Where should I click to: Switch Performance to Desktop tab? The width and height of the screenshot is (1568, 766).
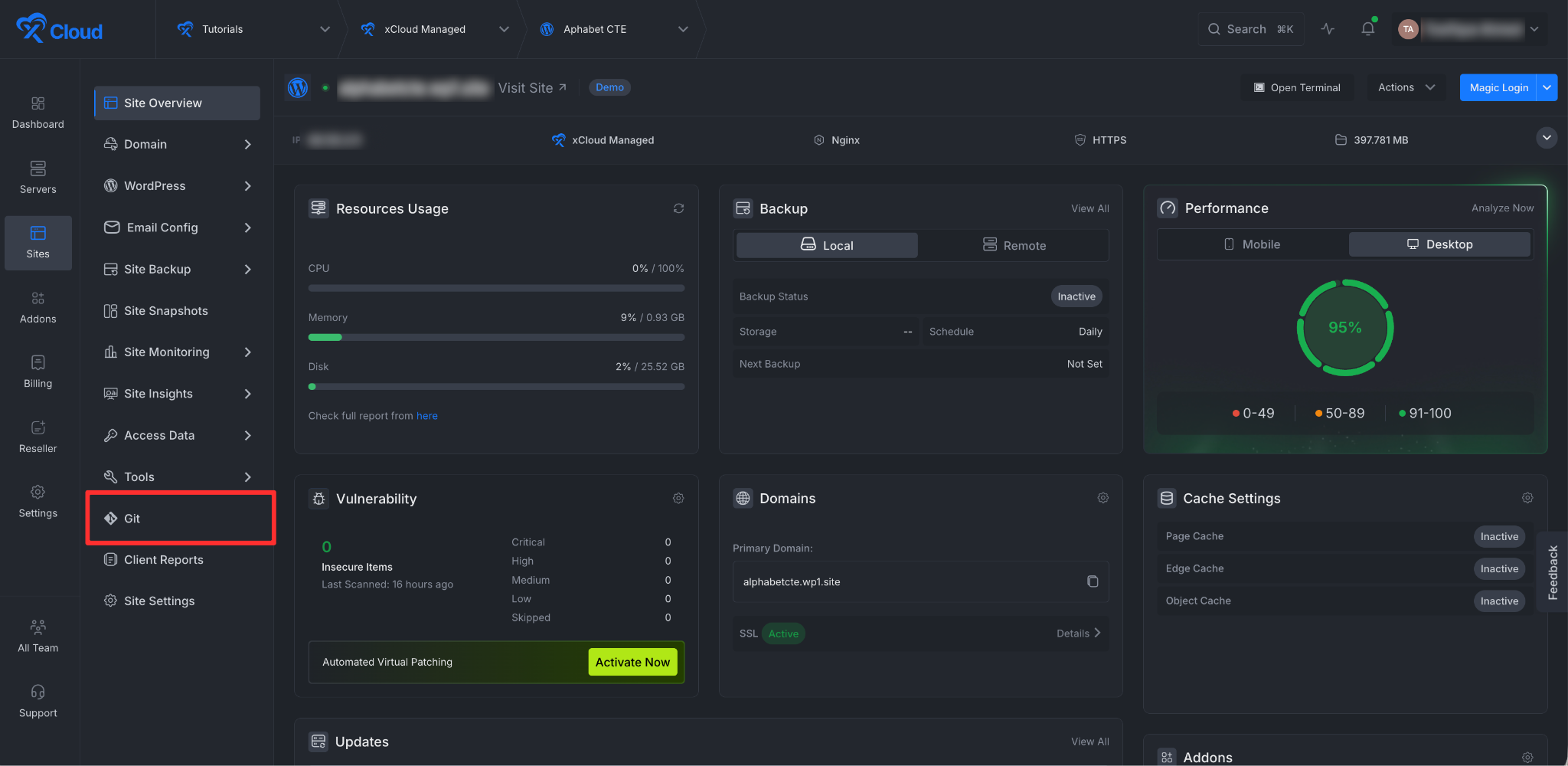(x=1439, y=244)
